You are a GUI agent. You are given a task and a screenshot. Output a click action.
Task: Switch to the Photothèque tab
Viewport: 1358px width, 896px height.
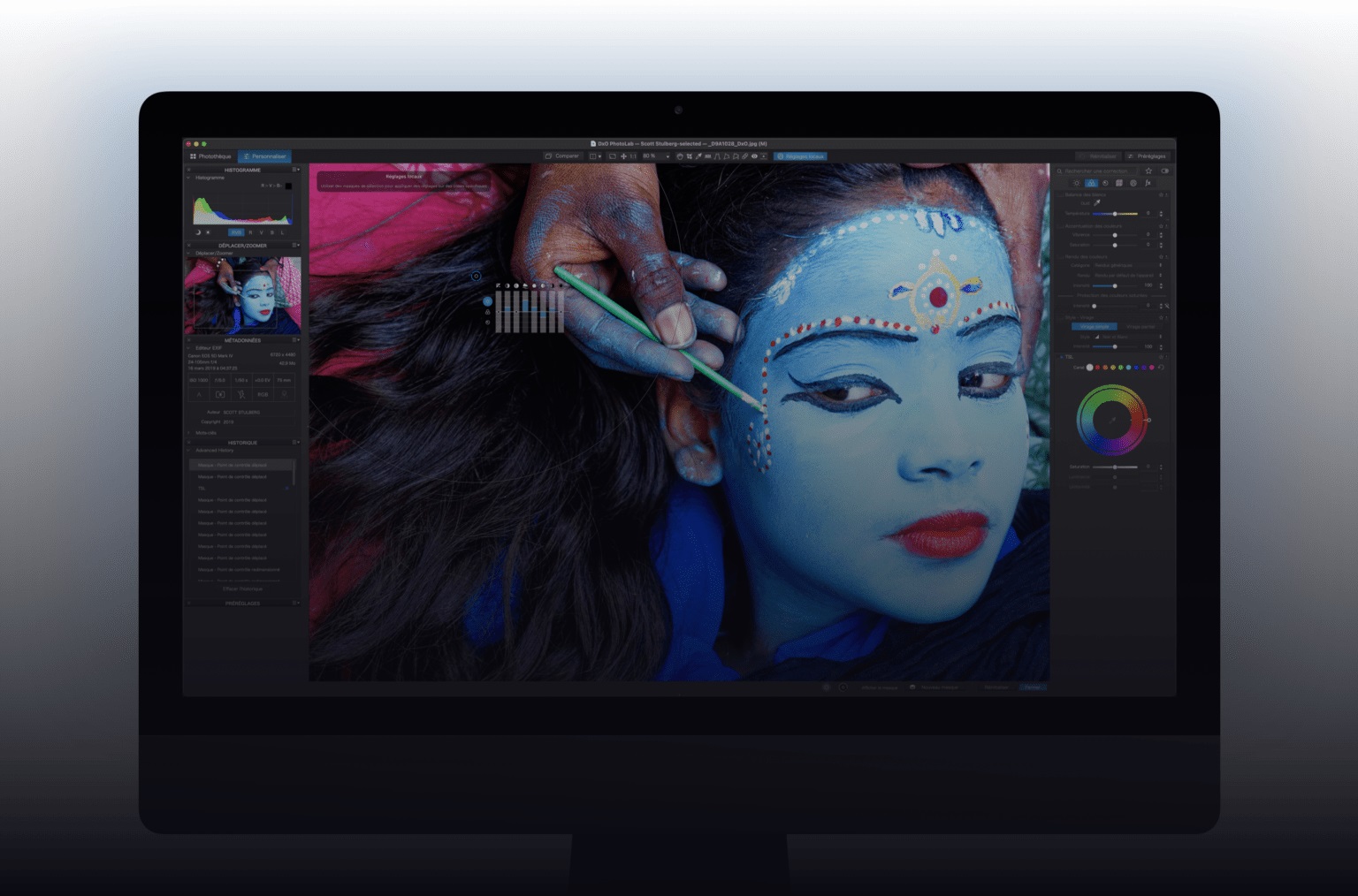[x=210, y=156]
